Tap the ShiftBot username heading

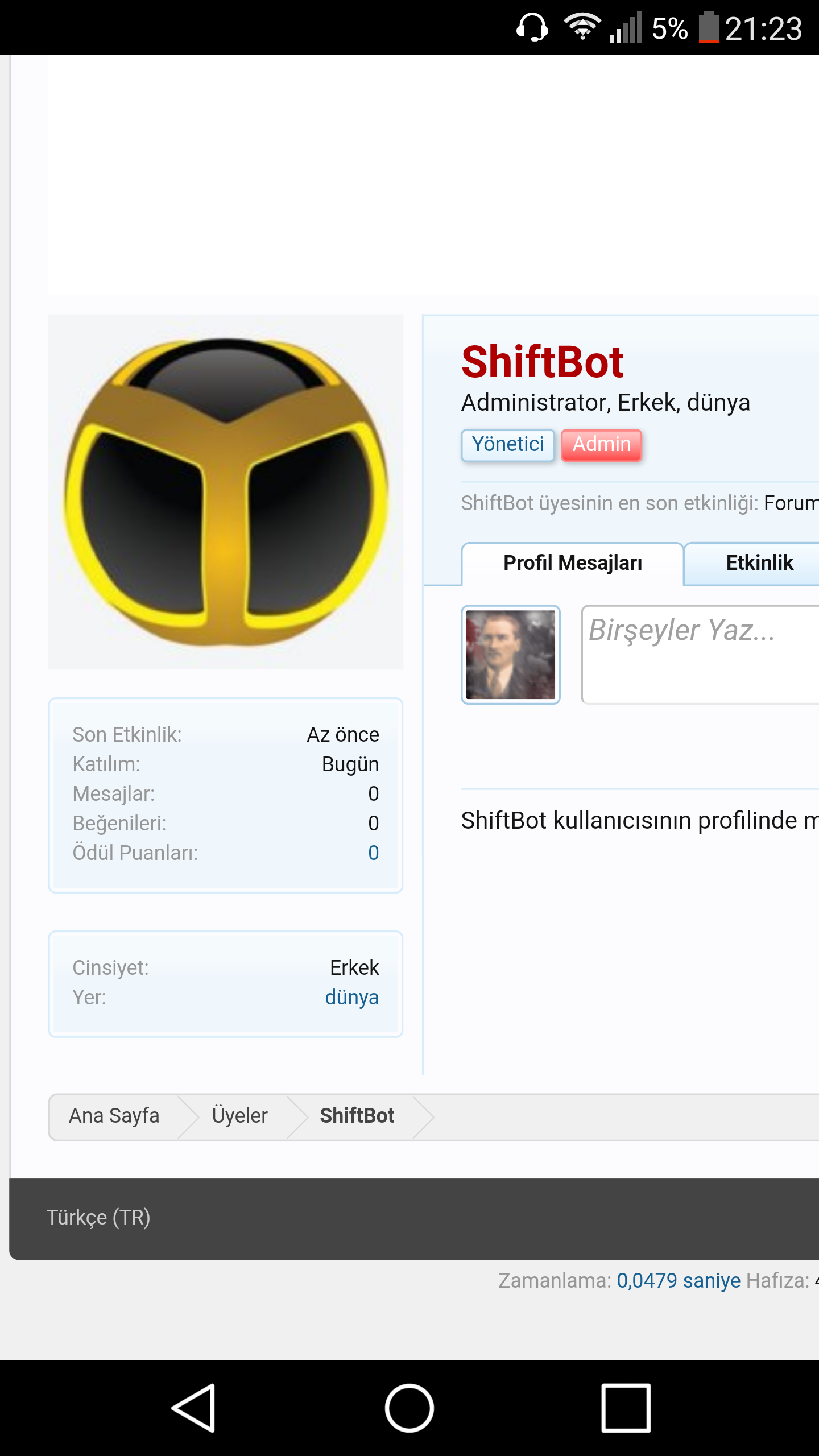[x=542, y=362]
